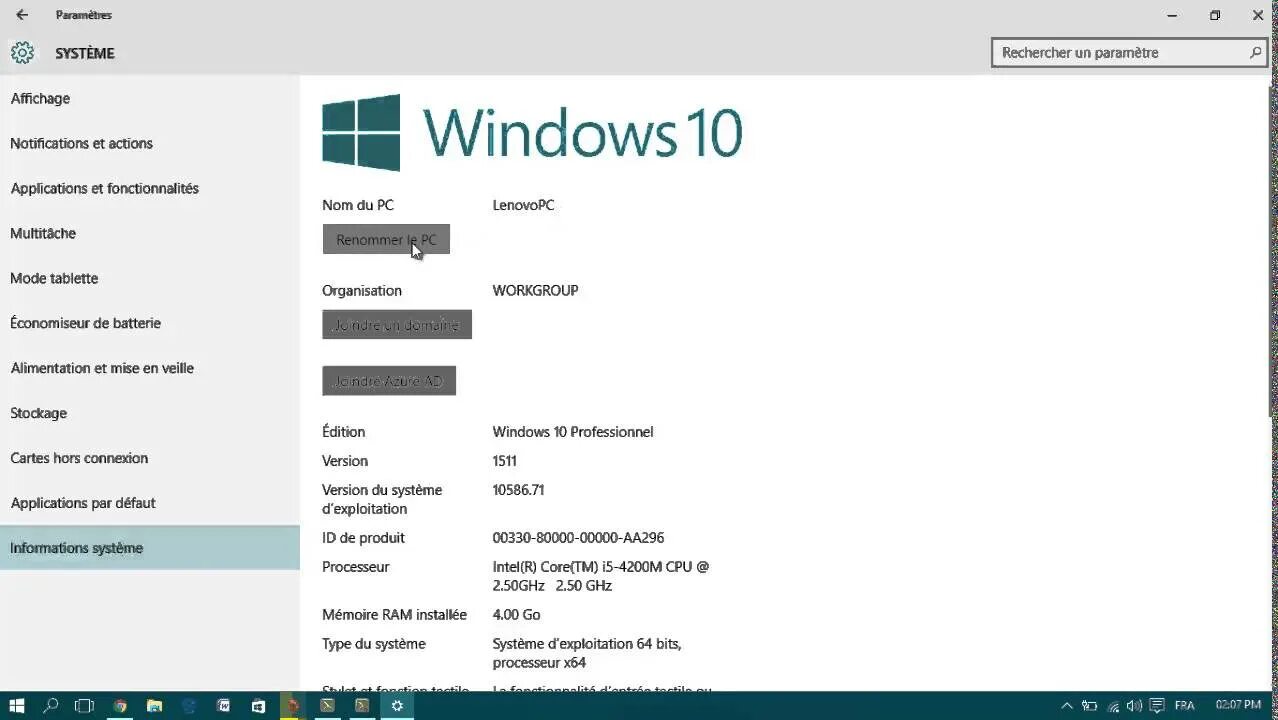Click Joindre Azure AD button
The image size is (1278, 720).
389,381
